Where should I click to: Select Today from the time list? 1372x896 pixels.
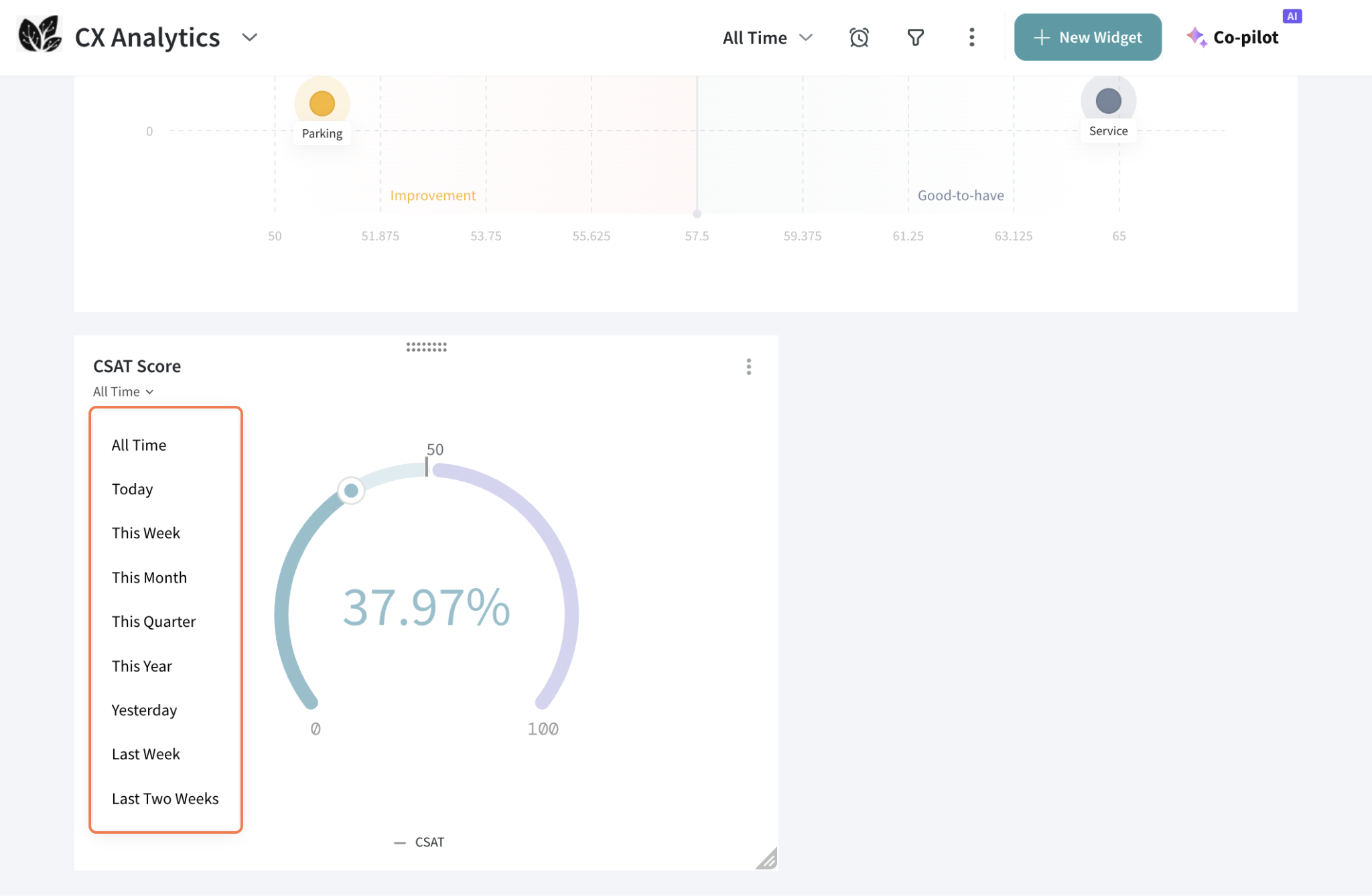coord(133,490)
